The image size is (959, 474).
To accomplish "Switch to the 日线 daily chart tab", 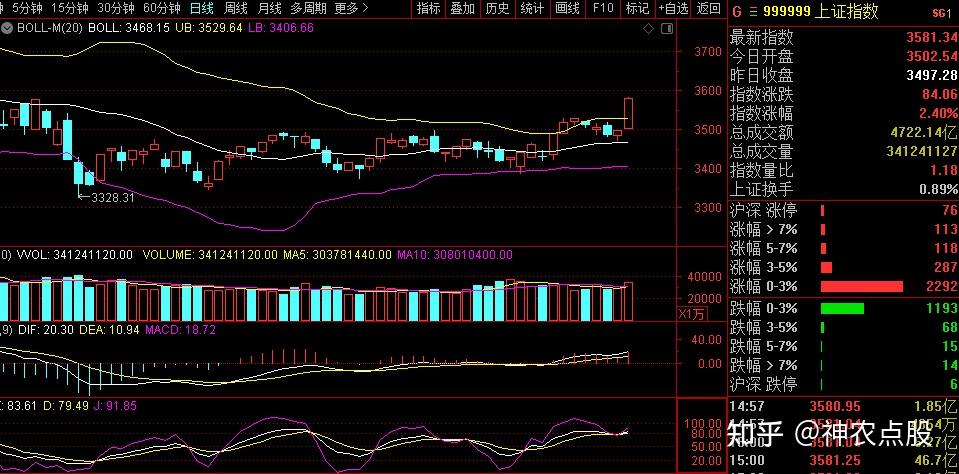I will (201, 9).
